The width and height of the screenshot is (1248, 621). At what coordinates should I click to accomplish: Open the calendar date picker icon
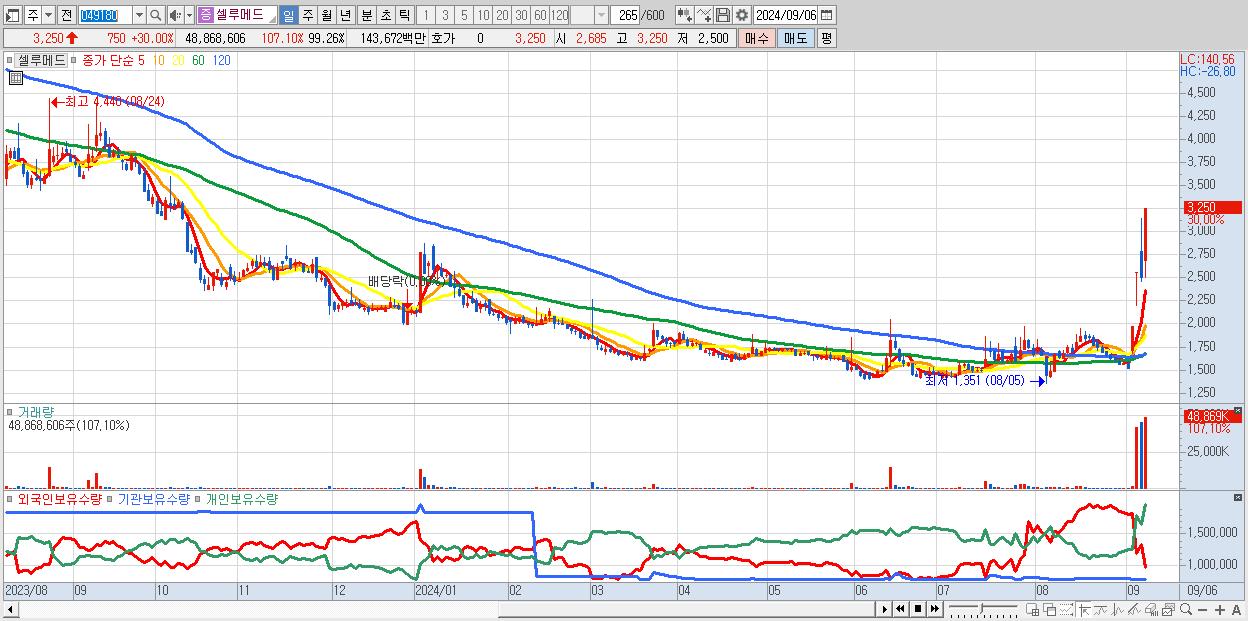[x=827, y=16]
